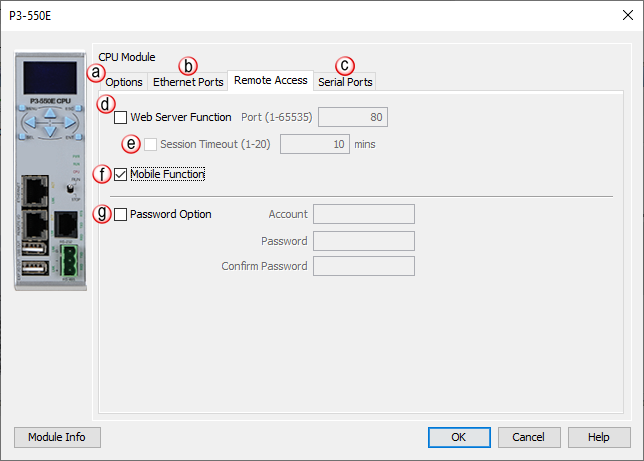This screenshot has width=644, height=461.
Task: Click the Module Info button
Action: click(57, 437)
